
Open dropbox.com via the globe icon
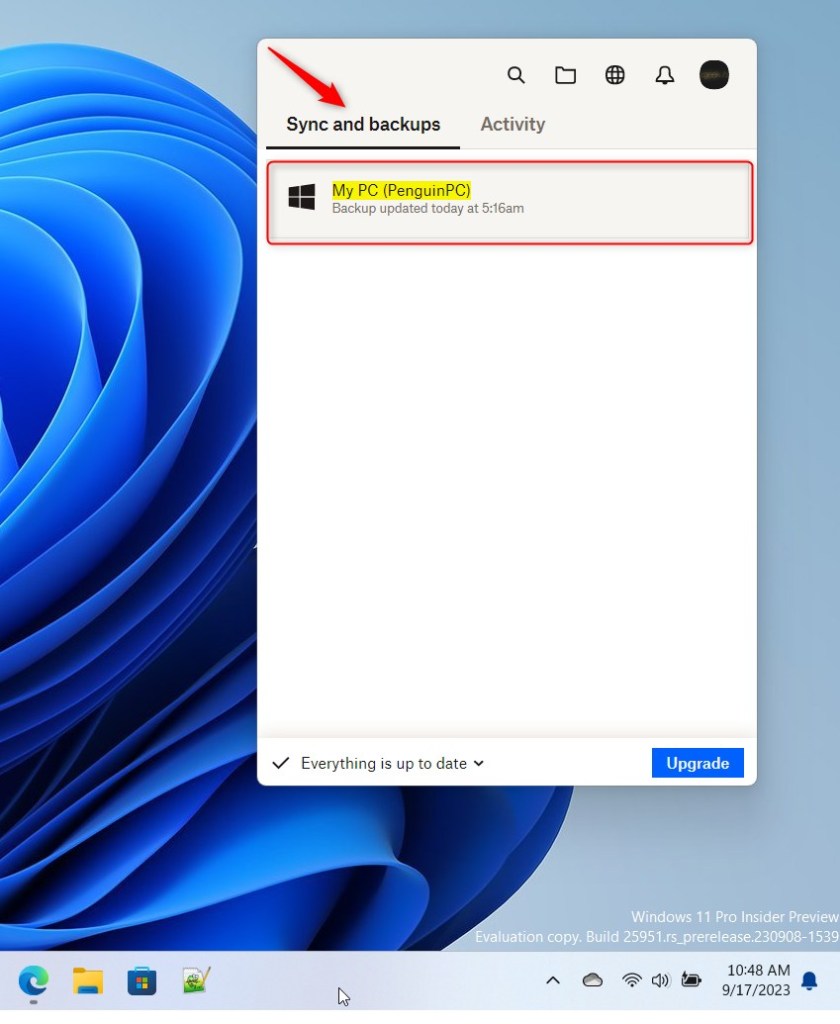615,75
